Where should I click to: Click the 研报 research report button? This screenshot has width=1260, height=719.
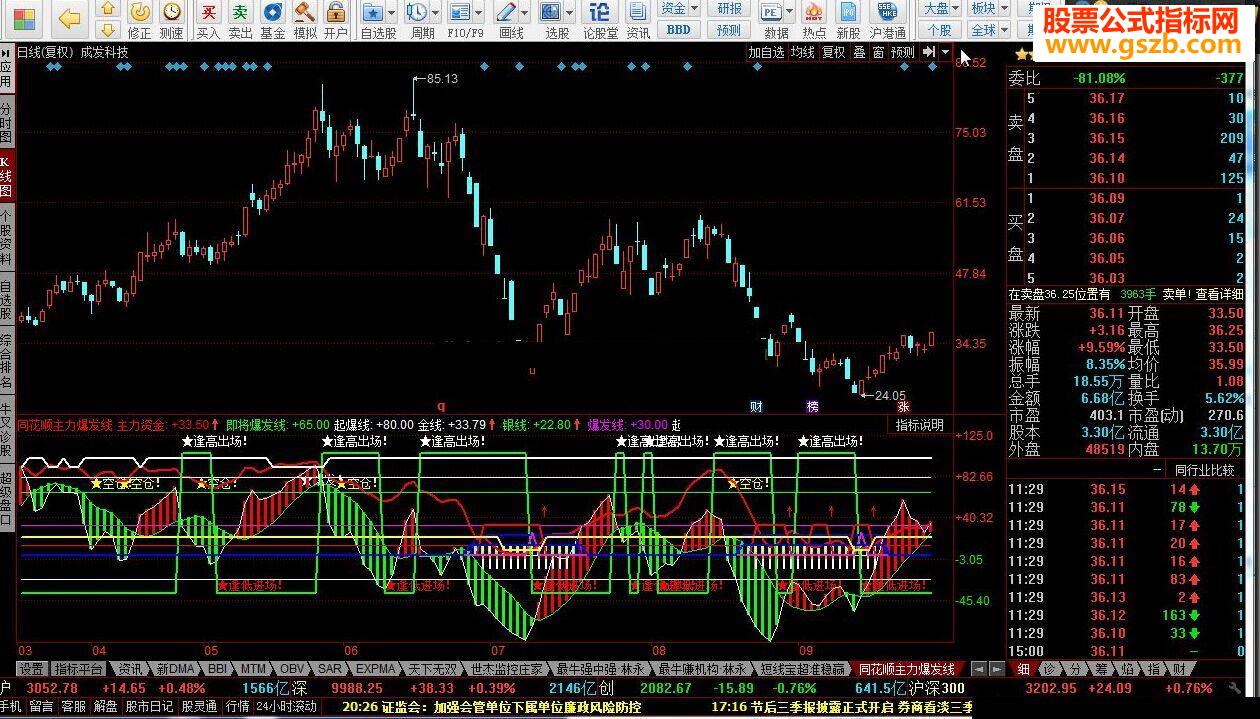pyautogui.click(x=729, y=8)
